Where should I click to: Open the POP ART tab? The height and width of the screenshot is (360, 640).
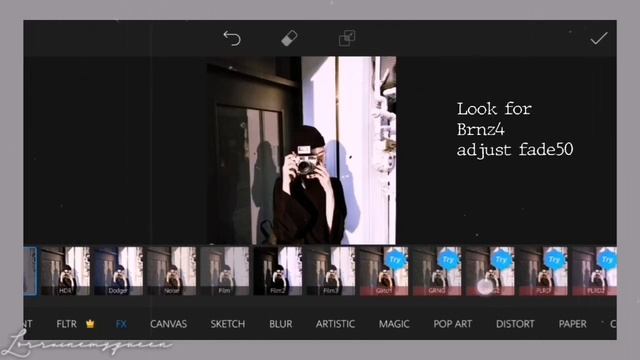point(452,324)
